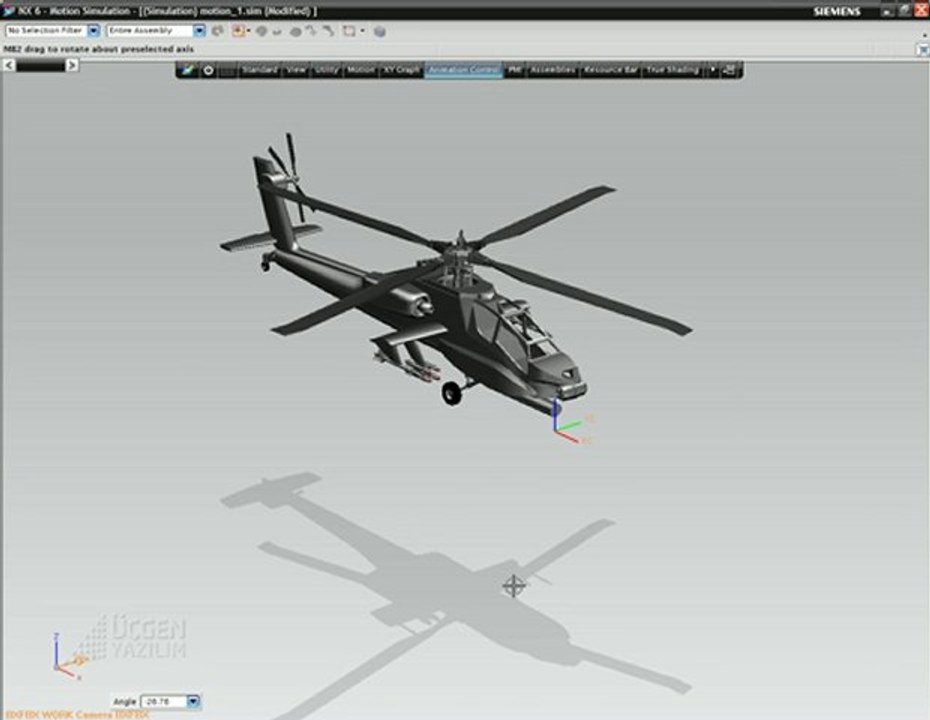Viewport: 930px width, 720px height.
Task: Click the first icon after Entire Assembly dropdown
Action: pyautogui.click(x=218, y=31)
